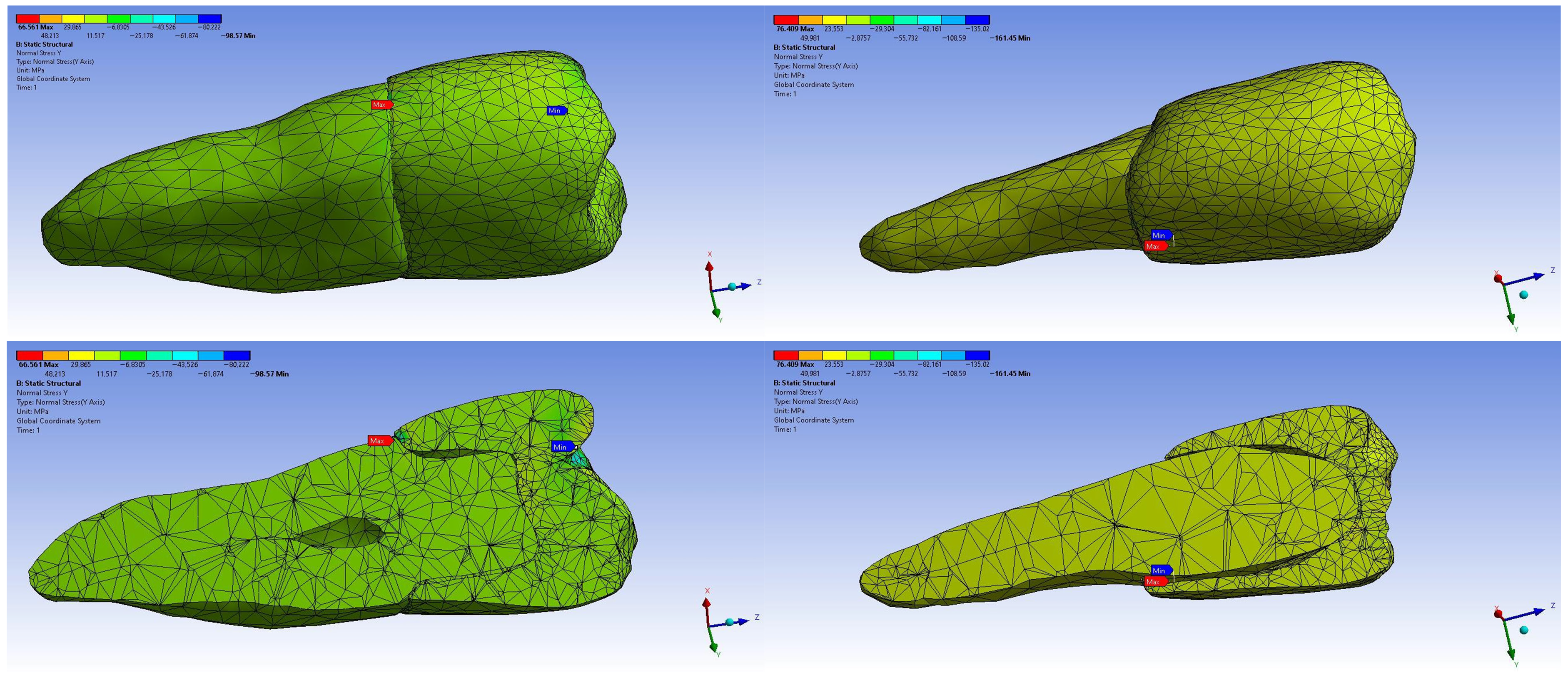The image size is (1568, 678).
Task: Click 'Type: Normal Stress(Y Axis)' in top-right view
Action: point(816,66)
